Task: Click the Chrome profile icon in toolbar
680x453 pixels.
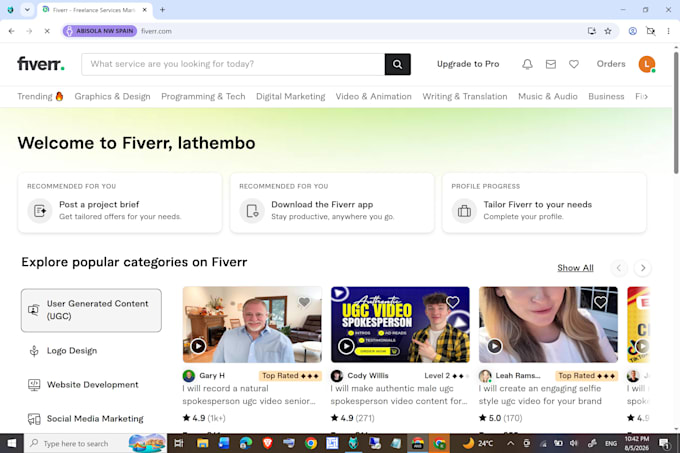Action: pyautogui.click(x=633, y=31)
